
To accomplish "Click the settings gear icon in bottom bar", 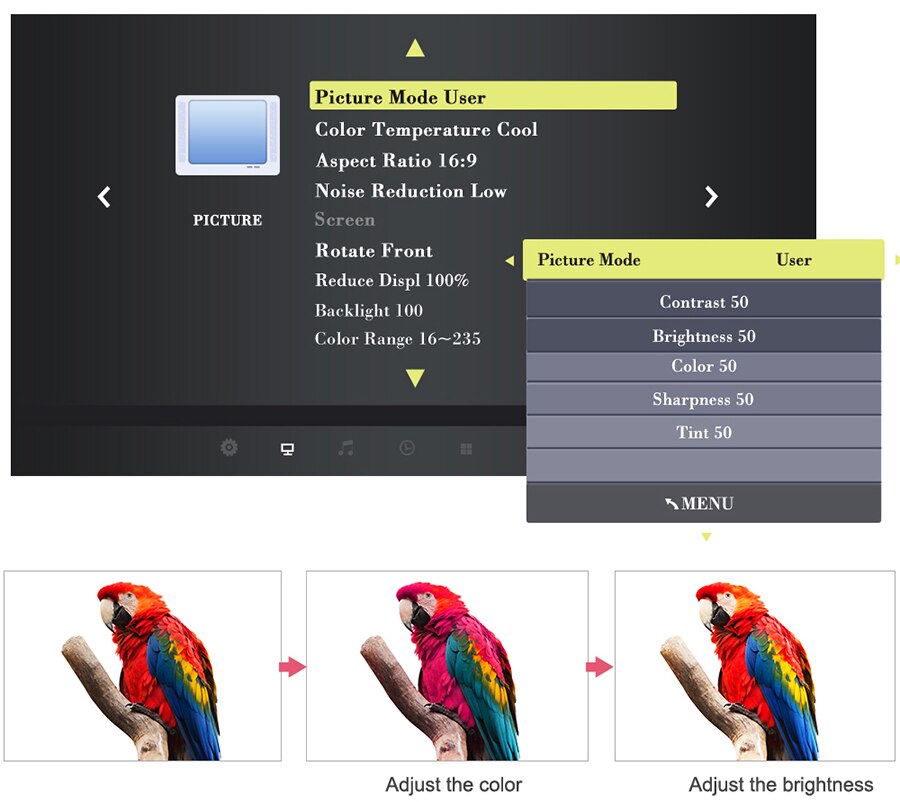I will 229,447.
